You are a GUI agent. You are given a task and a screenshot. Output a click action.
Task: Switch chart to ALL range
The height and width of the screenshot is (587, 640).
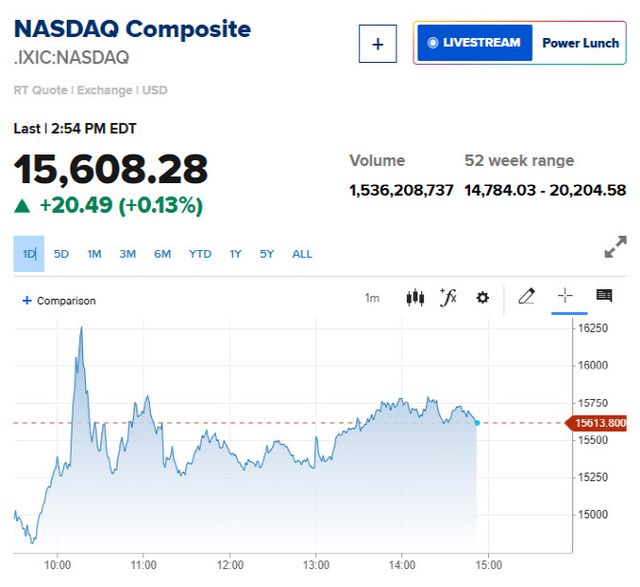click(x=302, y=254)
